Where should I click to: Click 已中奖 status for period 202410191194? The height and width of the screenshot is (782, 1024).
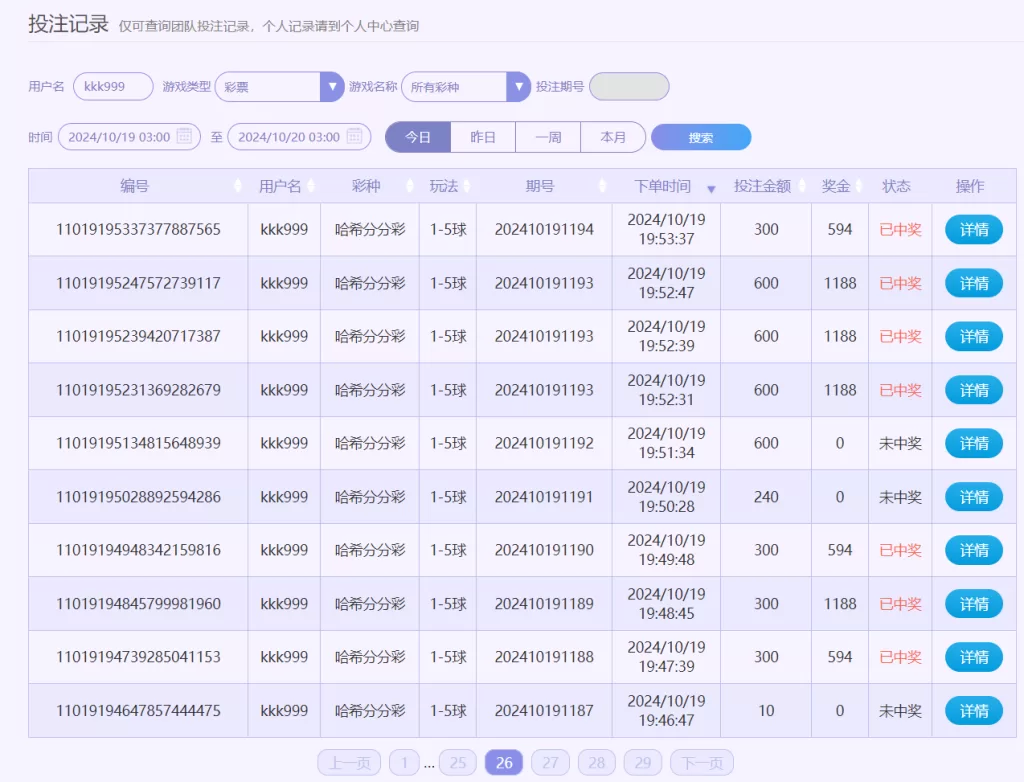pos(900,230)
